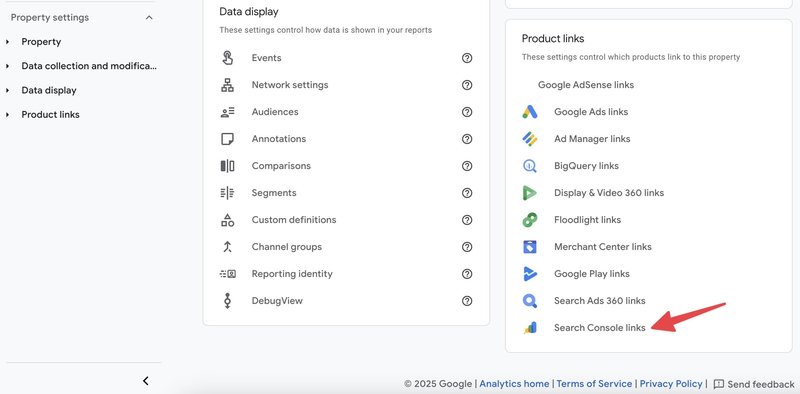This screenshot has height=394, width=800.
Task: Open Search Console links
Action: point(599,328)
